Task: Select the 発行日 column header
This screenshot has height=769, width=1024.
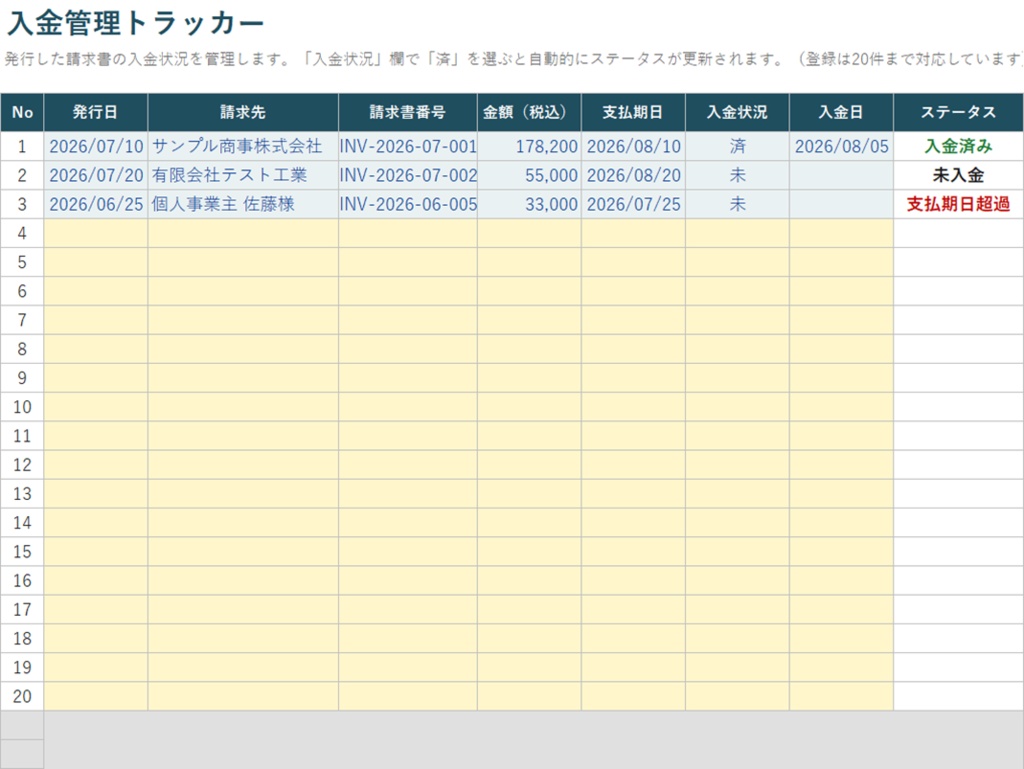Action: pyautogui.click(x=95, y=112)
